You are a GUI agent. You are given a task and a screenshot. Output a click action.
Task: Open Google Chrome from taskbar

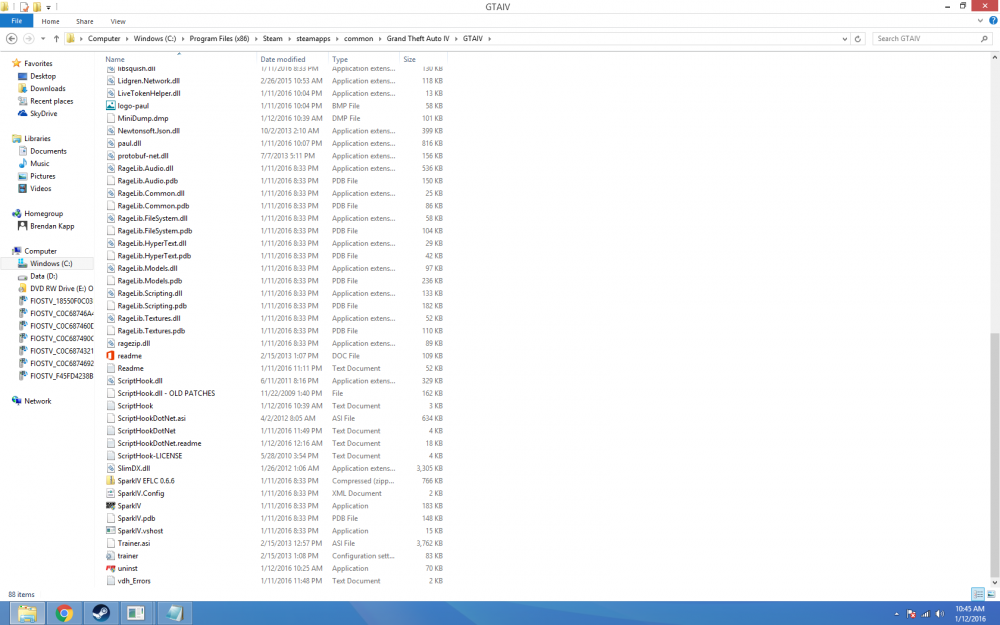[x=64, y=614]
